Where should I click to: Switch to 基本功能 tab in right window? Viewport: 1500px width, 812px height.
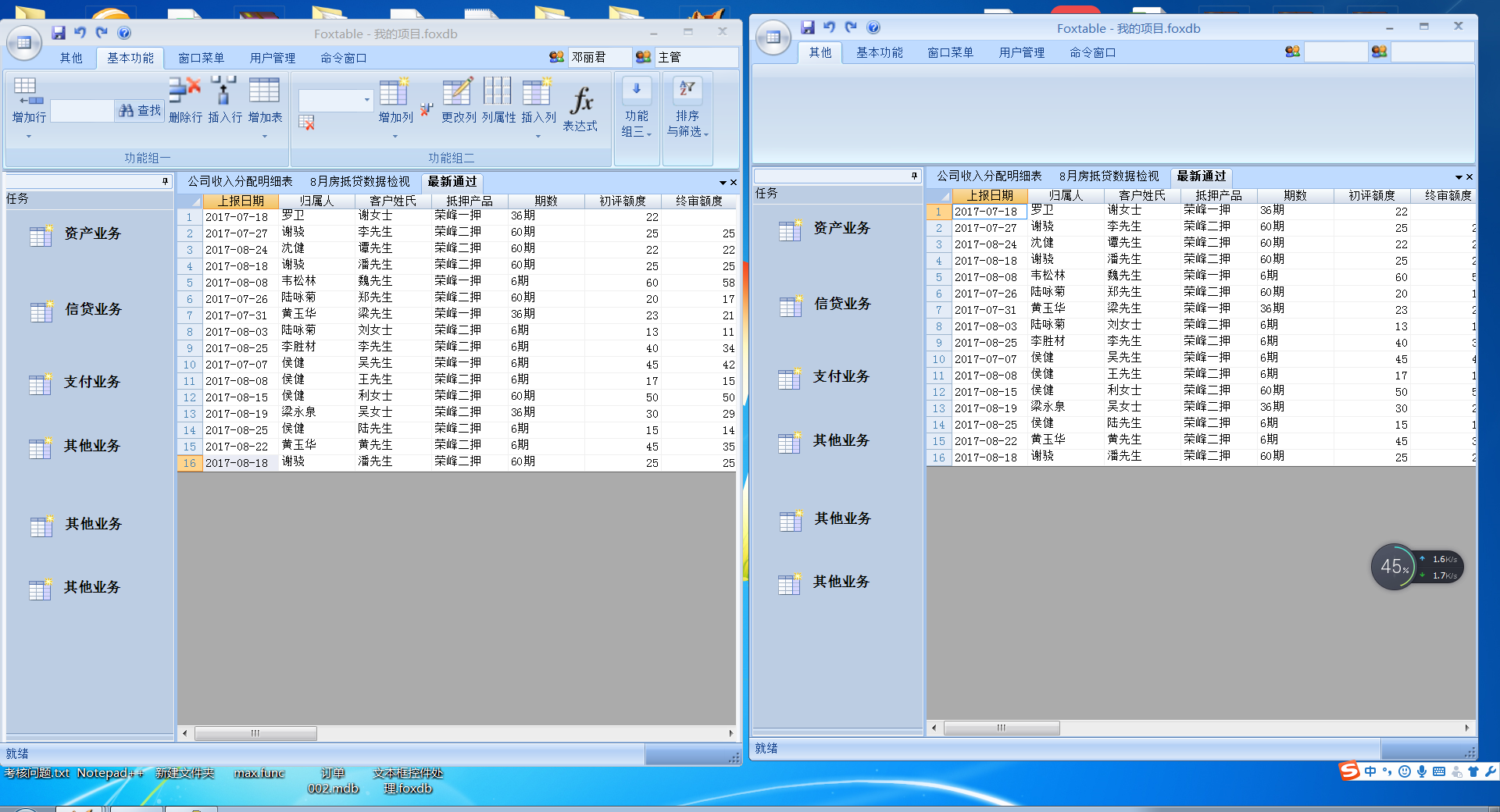(x=879, y=52)
